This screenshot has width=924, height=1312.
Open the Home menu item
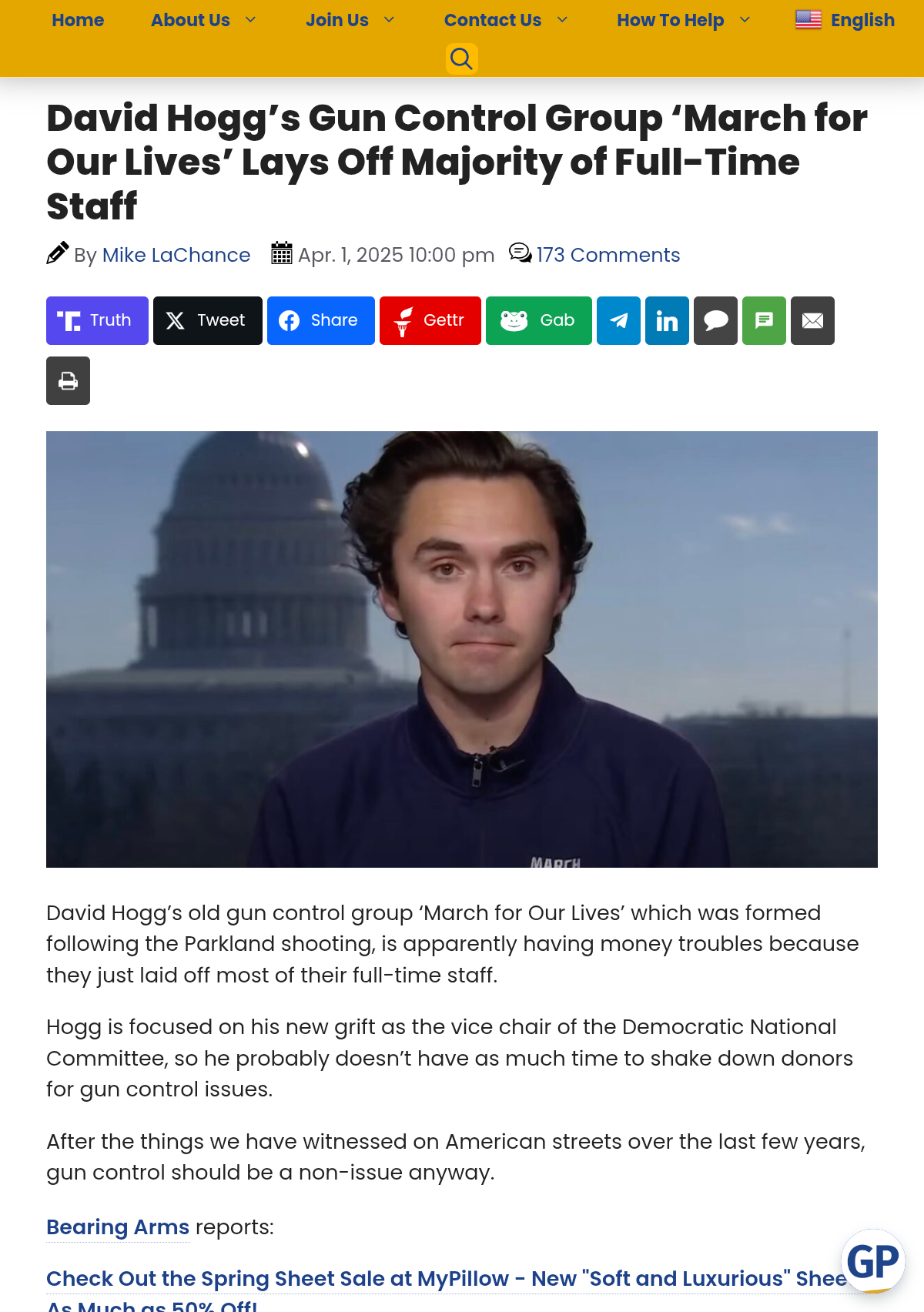pos(78,20)
